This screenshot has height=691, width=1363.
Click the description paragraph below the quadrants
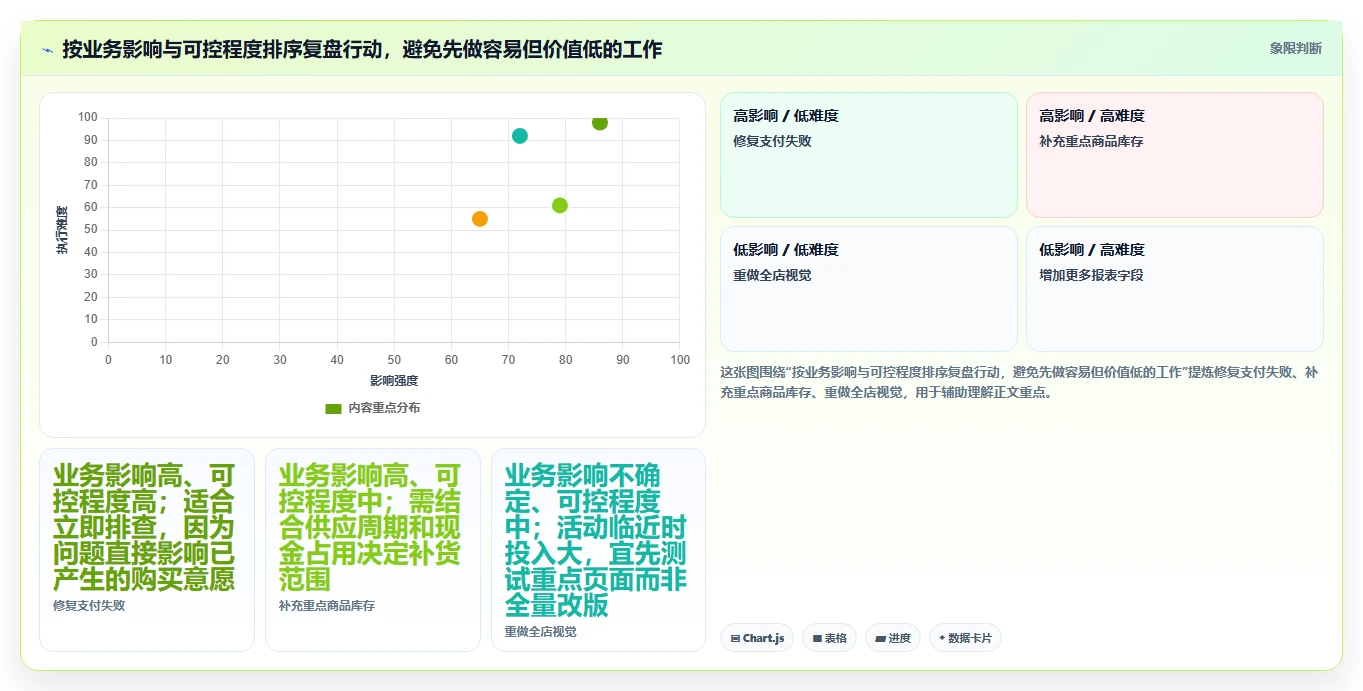(x=1020, y=382)
